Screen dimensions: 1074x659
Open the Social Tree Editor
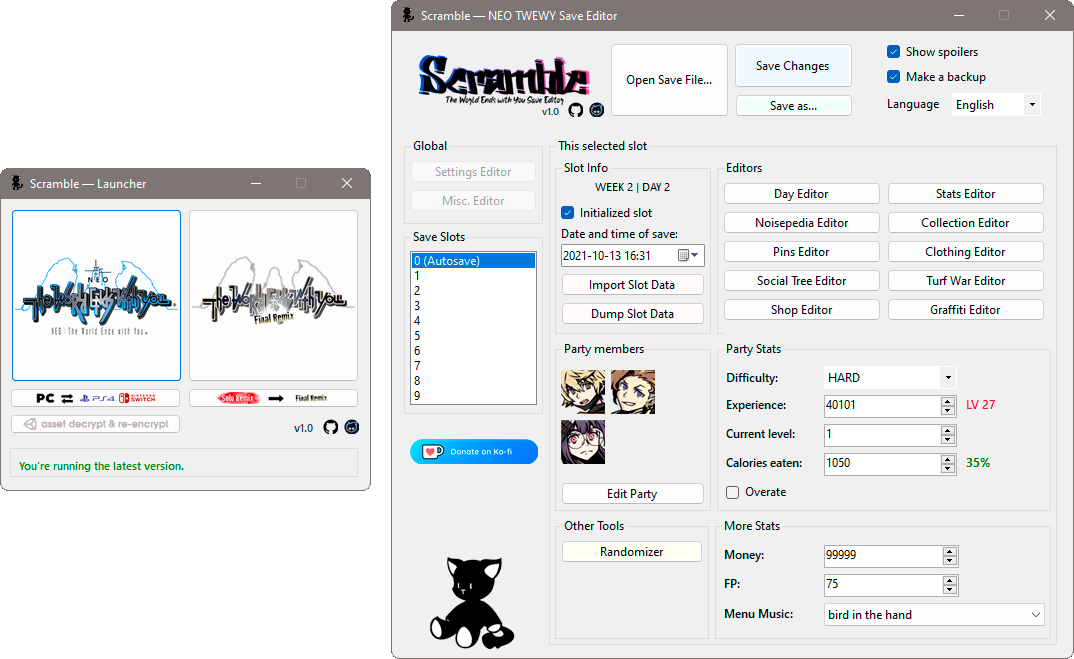click(801, 281)
